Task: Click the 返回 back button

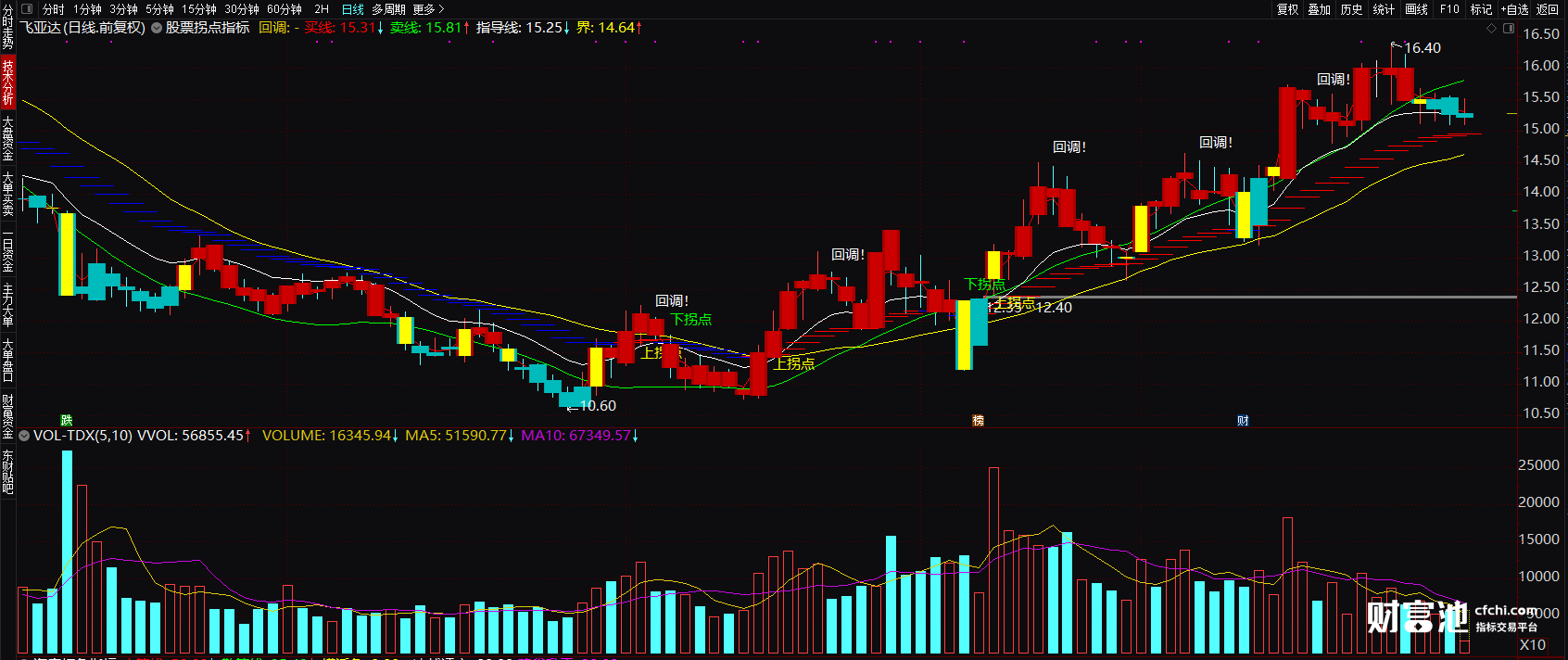Action: click(1548, 9)
